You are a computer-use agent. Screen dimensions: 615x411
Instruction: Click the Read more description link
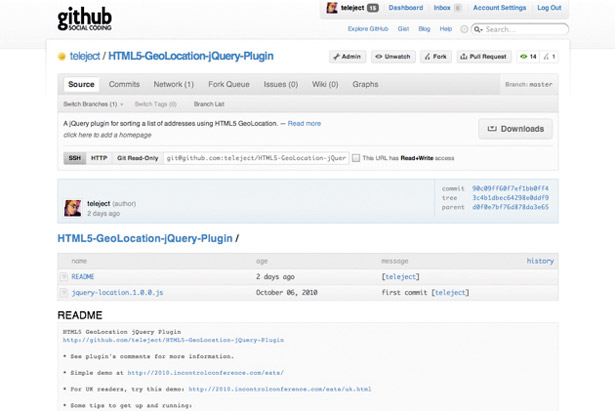tap(304, 124)
